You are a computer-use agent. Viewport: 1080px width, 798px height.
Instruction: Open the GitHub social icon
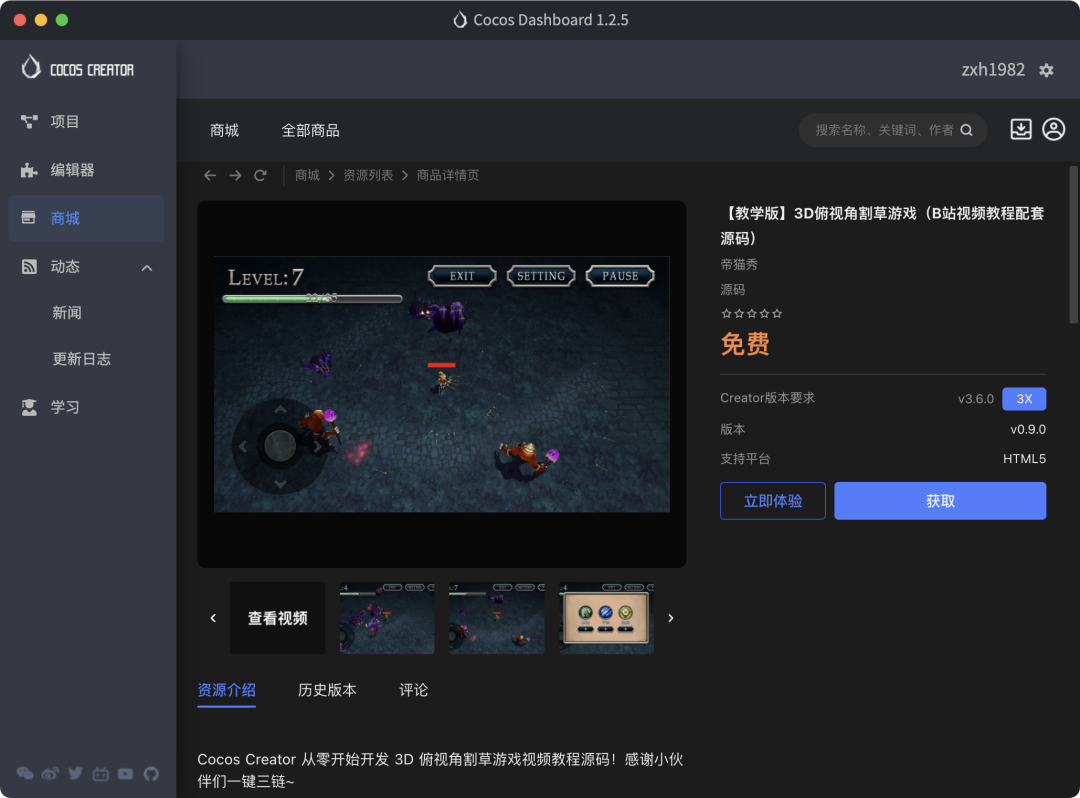pos(151,774)
